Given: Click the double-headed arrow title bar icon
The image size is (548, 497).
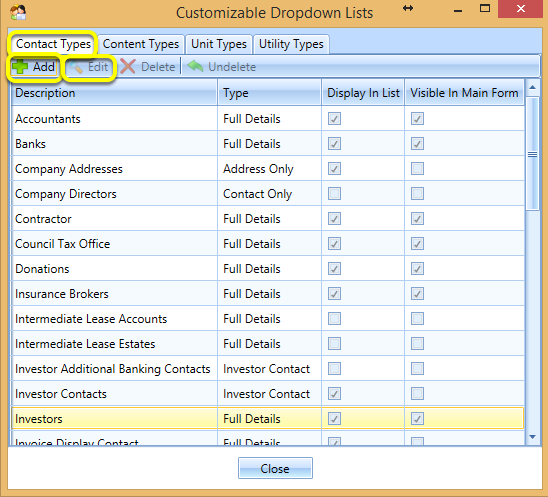Looking at the screenshot, I should point(408,8).
